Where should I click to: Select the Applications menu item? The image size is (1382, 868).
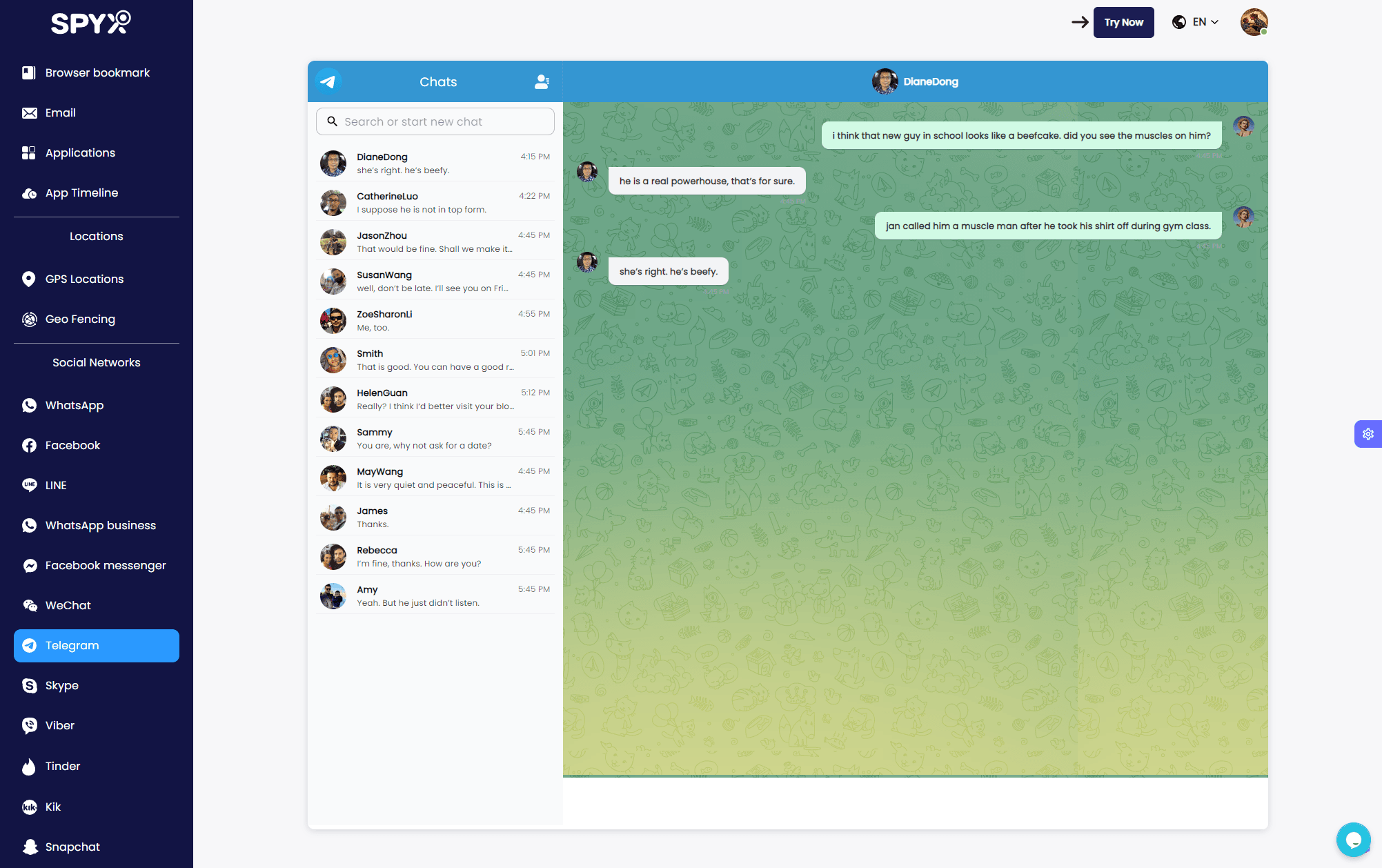tap(80, 152)
